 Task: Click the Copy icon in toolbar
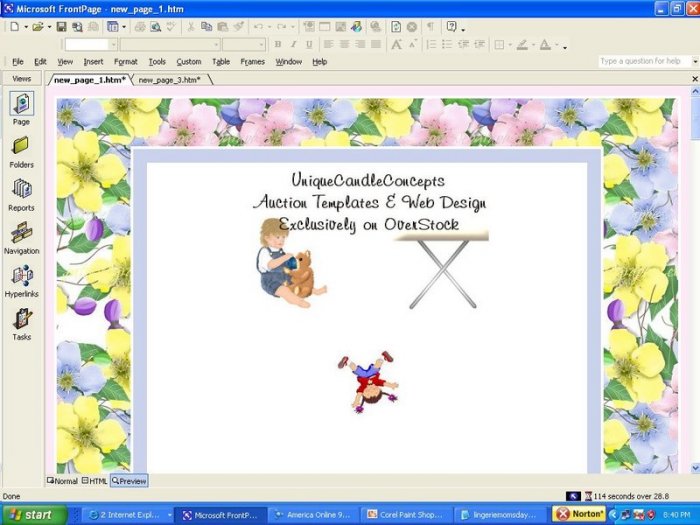[x=206, y=27]
